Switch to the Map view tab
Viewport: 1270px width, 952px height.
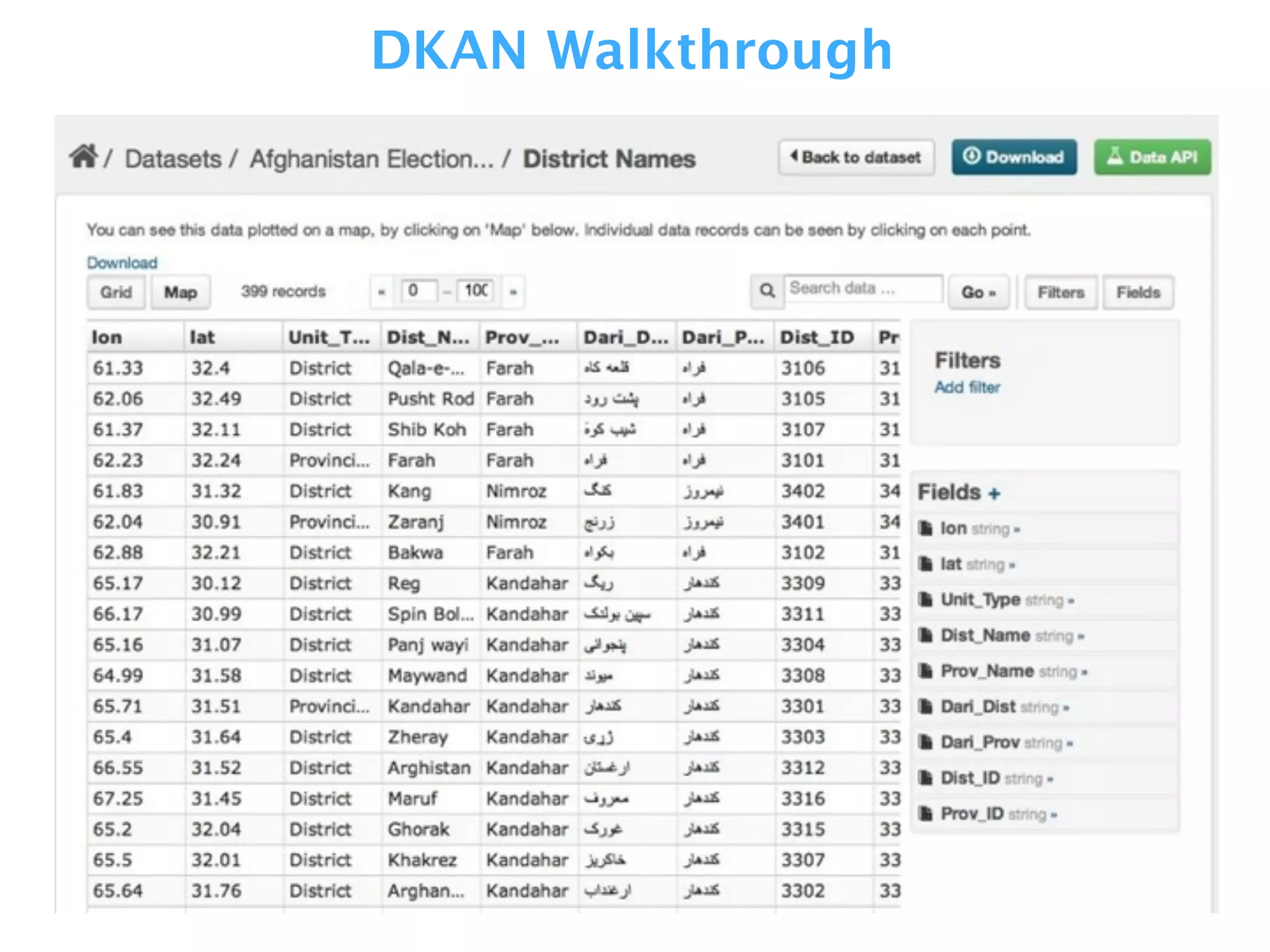point(180,292)
